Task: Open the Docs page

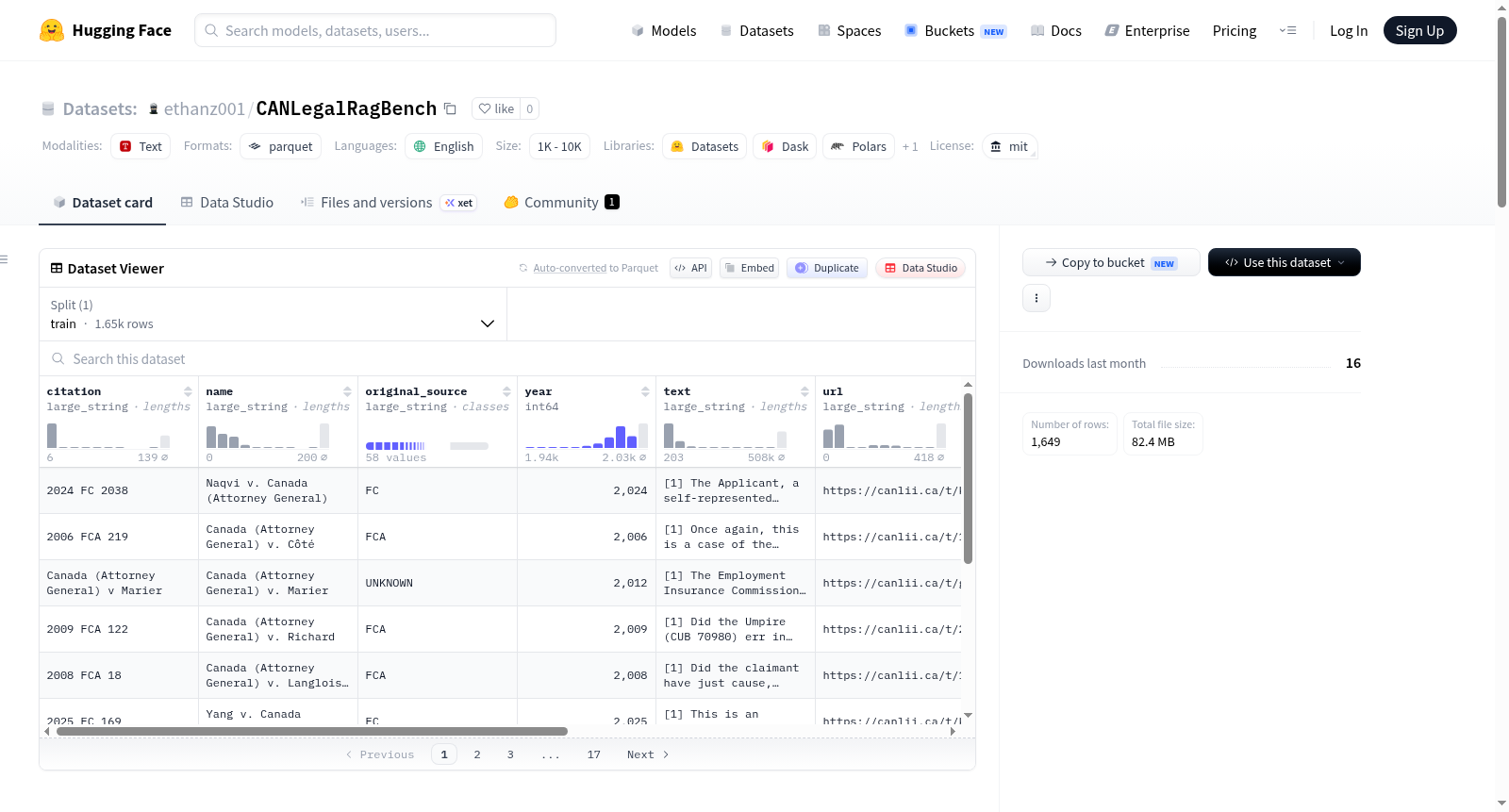Action: point(1056,31)
